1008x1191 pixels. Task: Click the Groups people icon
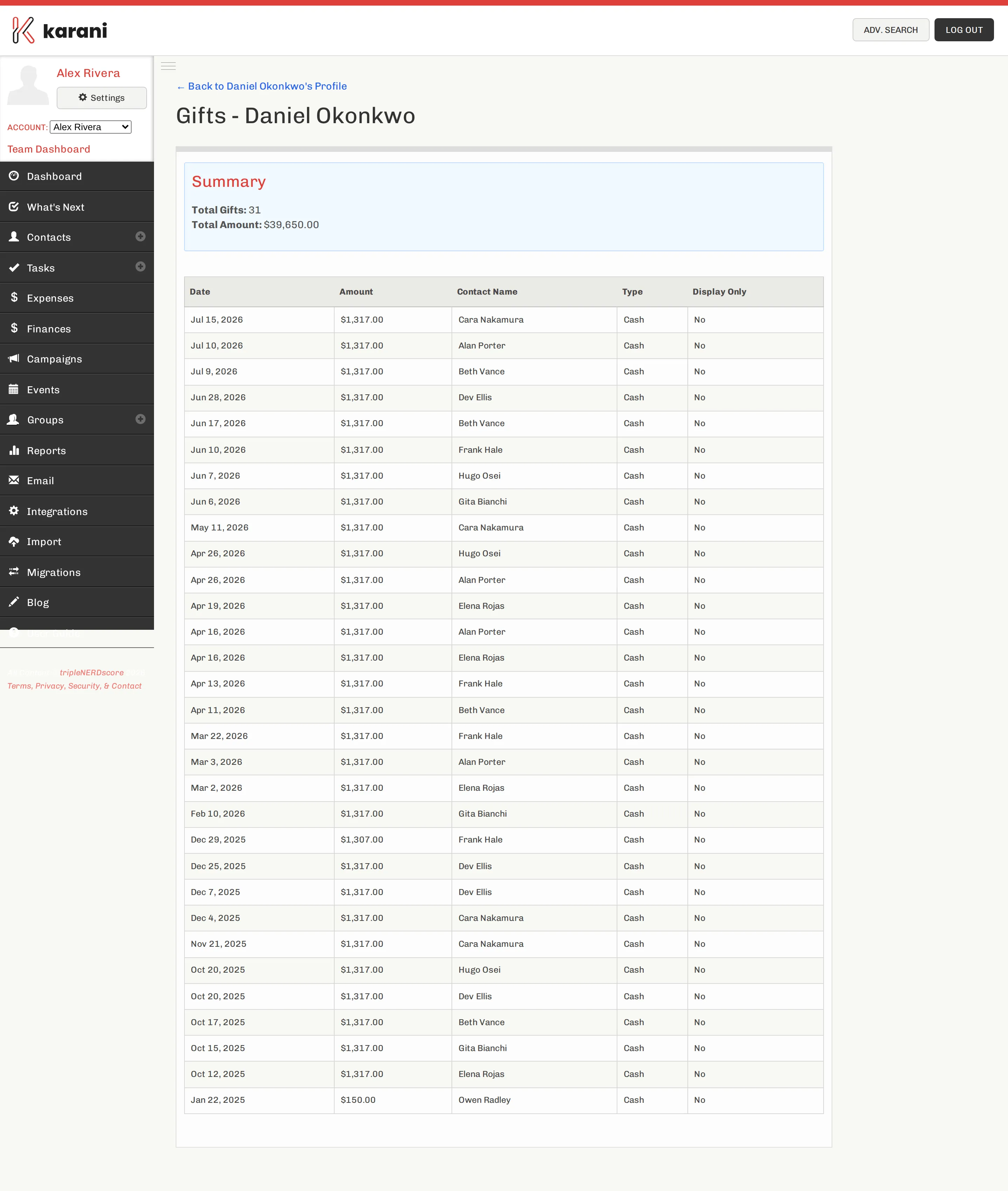pos(13,419)
